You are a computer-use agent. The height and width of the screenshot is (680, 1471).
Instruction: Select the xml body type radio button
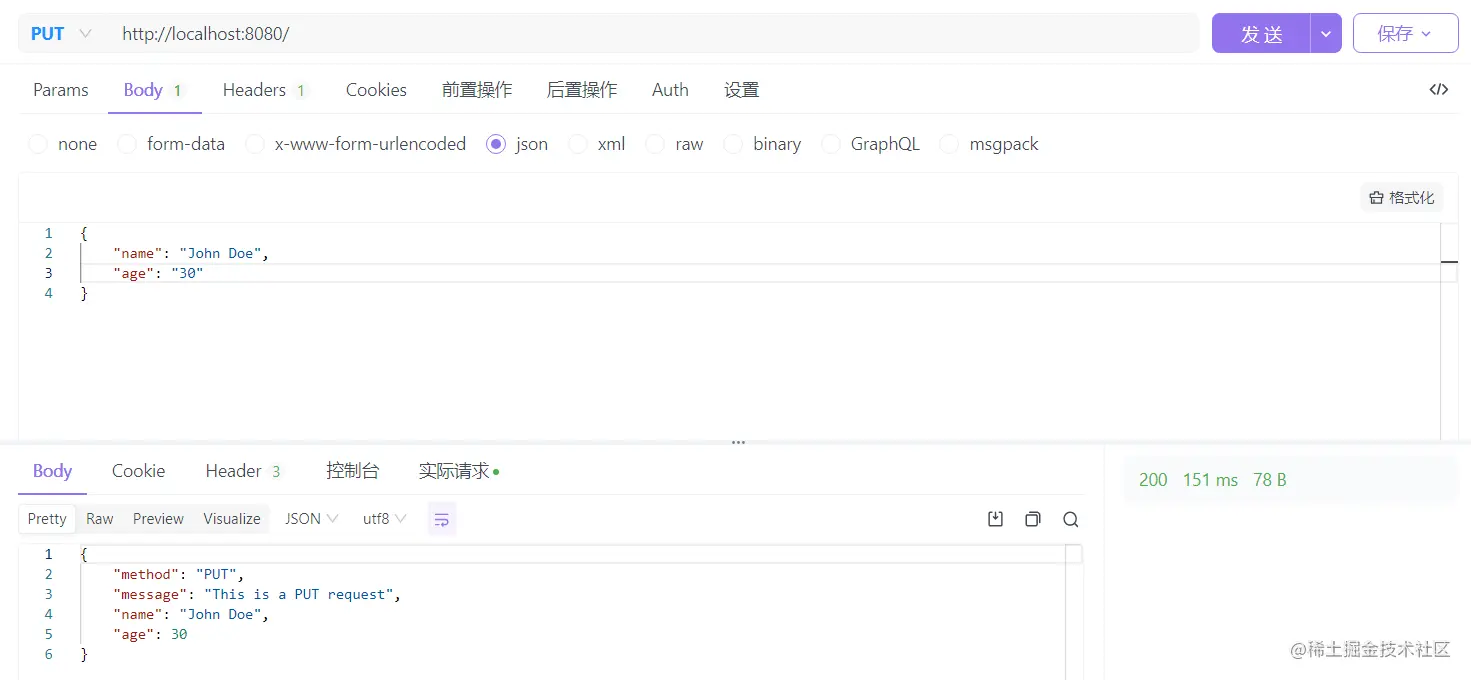tap(576, 144)
